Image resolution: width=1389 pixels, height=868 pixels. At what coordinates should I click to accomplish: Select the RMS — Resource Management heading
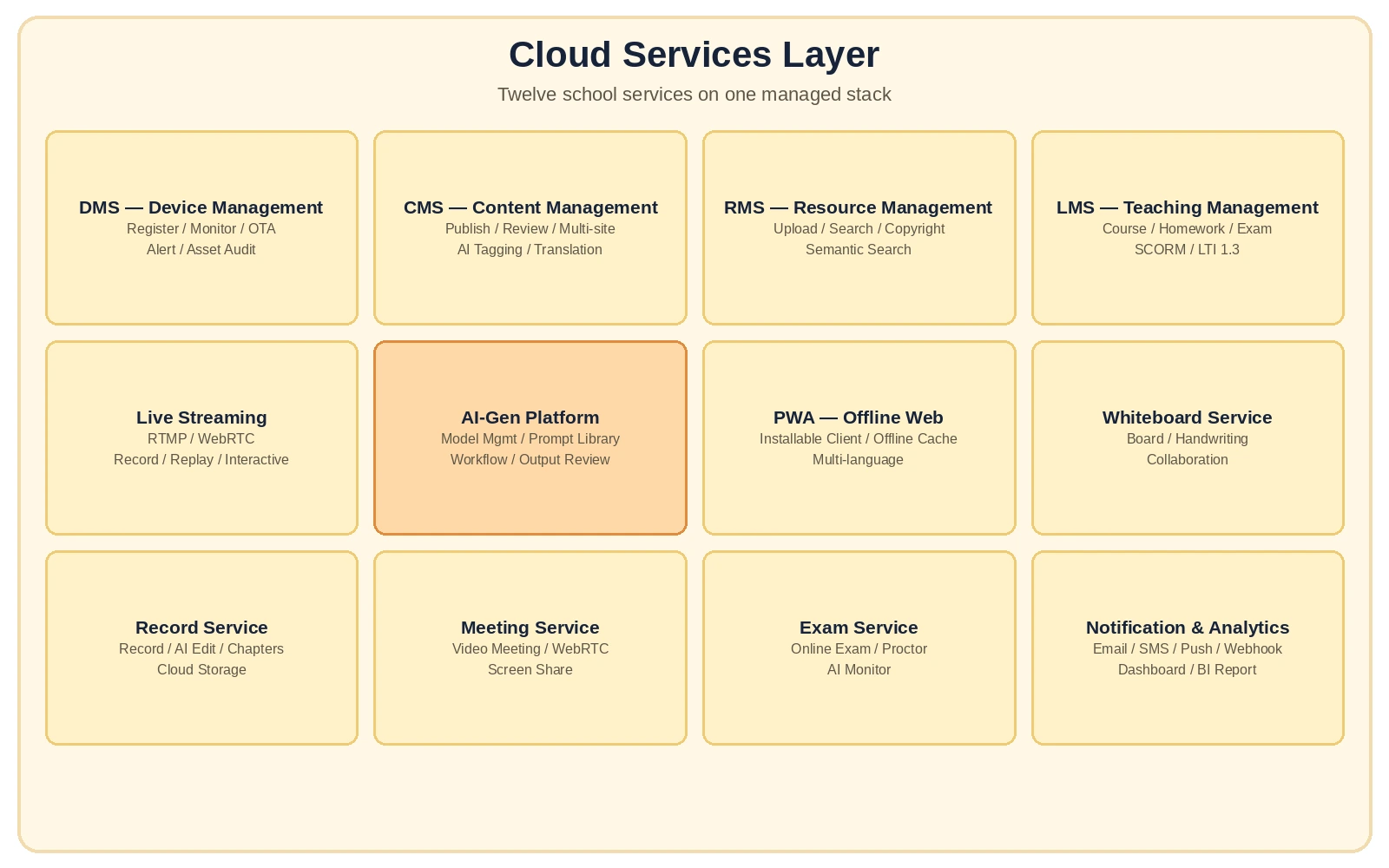[x=859, y=207]
